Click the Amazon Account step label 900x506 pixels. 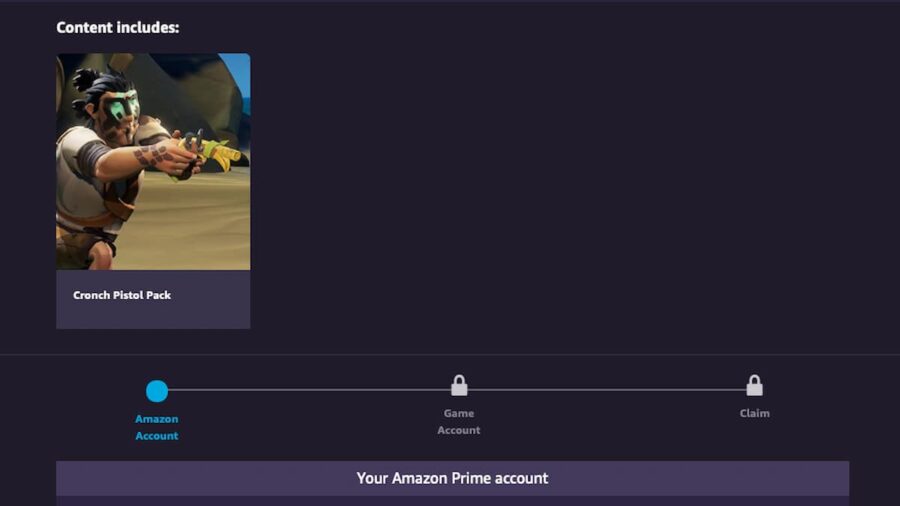click(157, 427)
